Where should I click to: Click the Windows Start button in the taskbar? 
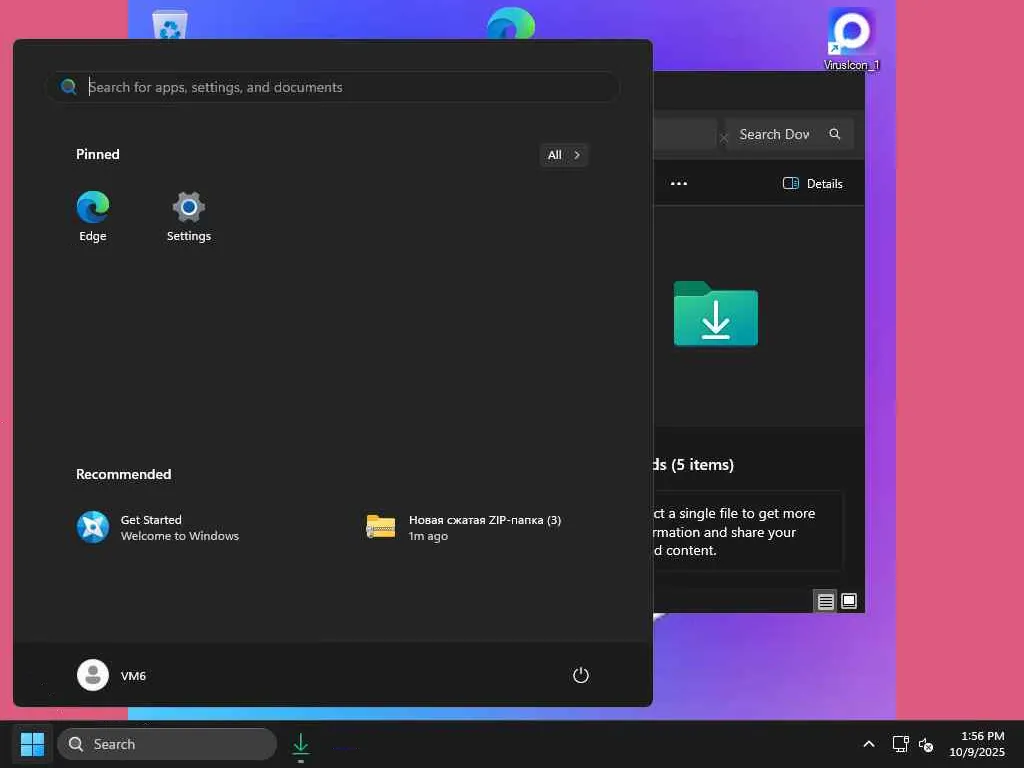tap(32, 744)
